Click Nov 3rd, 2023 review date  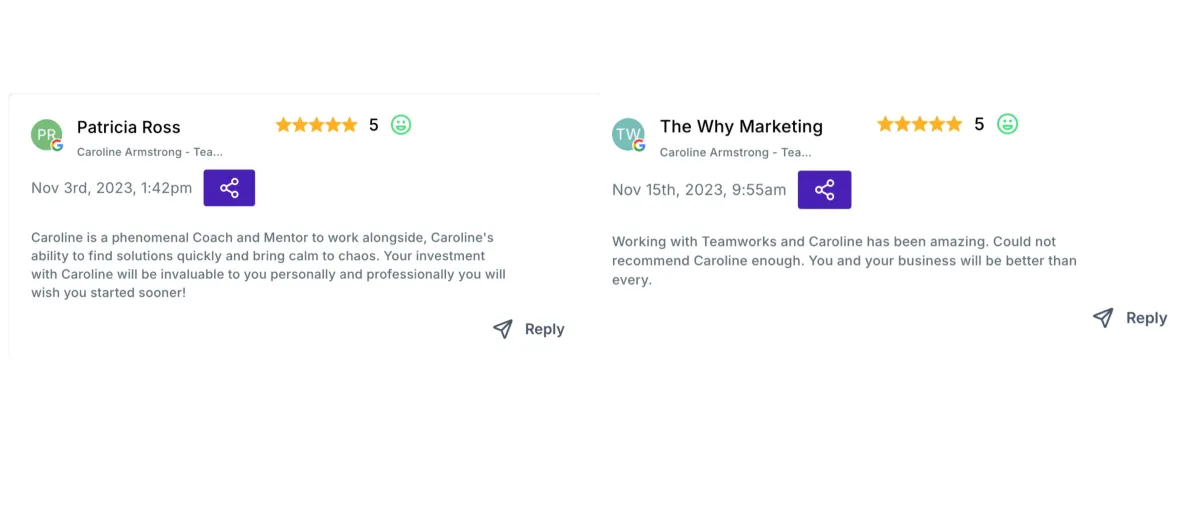pyautogui.click(x=111, y=188)
